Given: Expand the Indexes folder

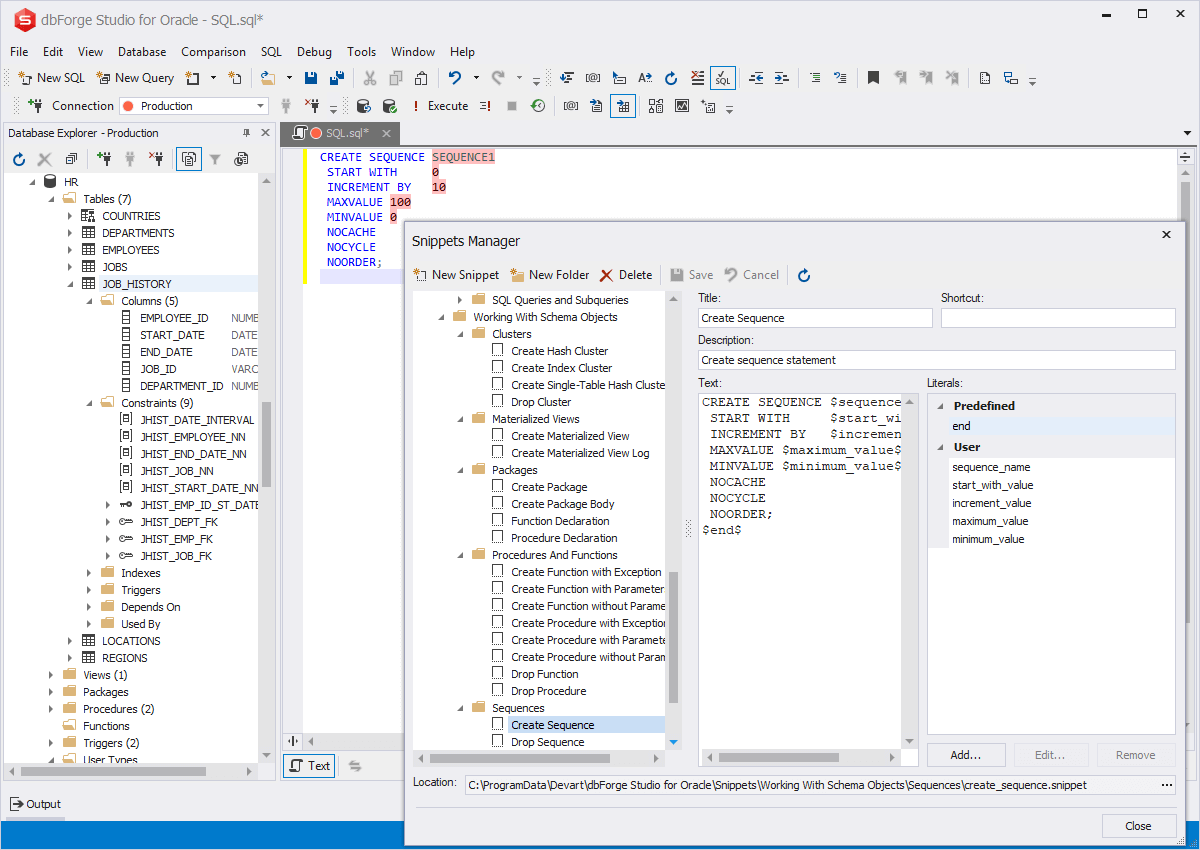Looking at the screenshot, I should tap(89, 573).
